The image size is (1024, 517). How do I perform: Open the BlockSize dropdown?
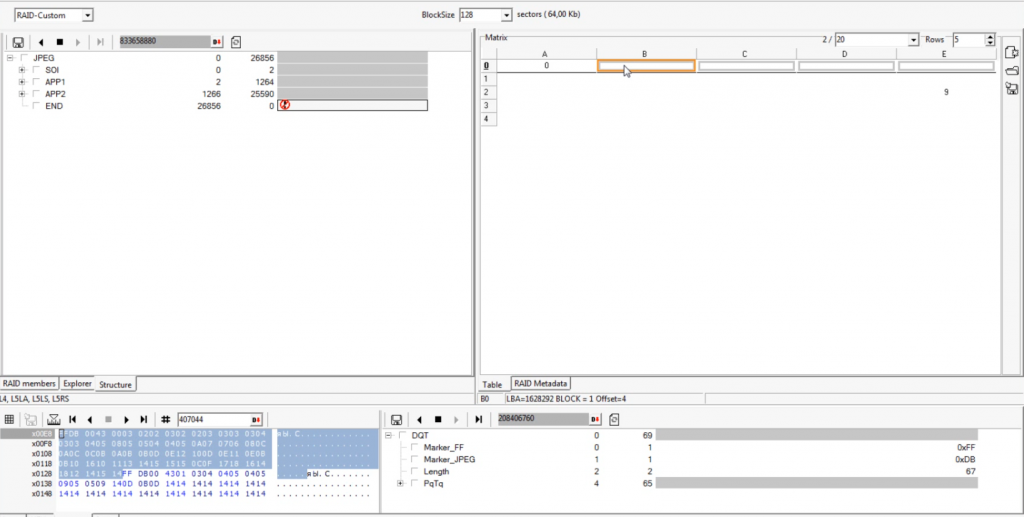tap(506, 15)
